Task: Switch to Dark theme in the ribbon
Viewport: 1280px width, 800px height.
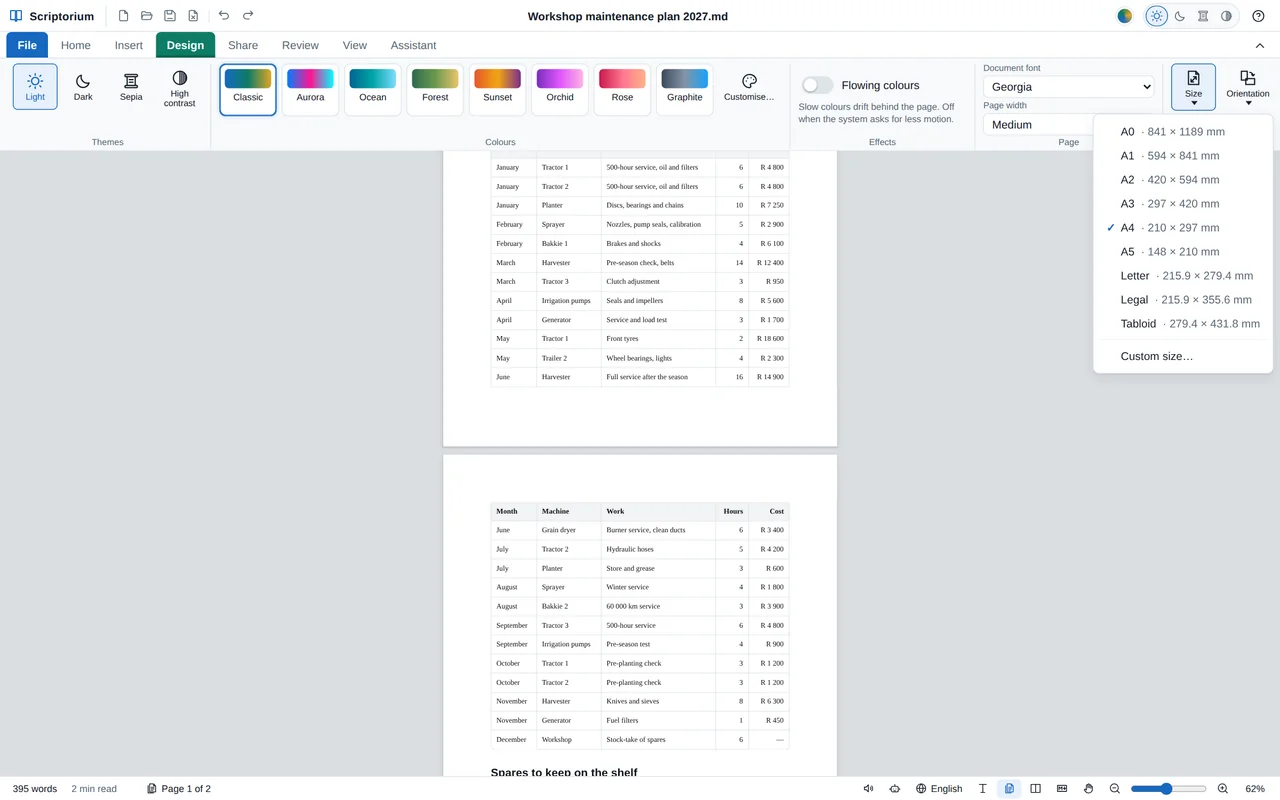Action: [83, 87]
